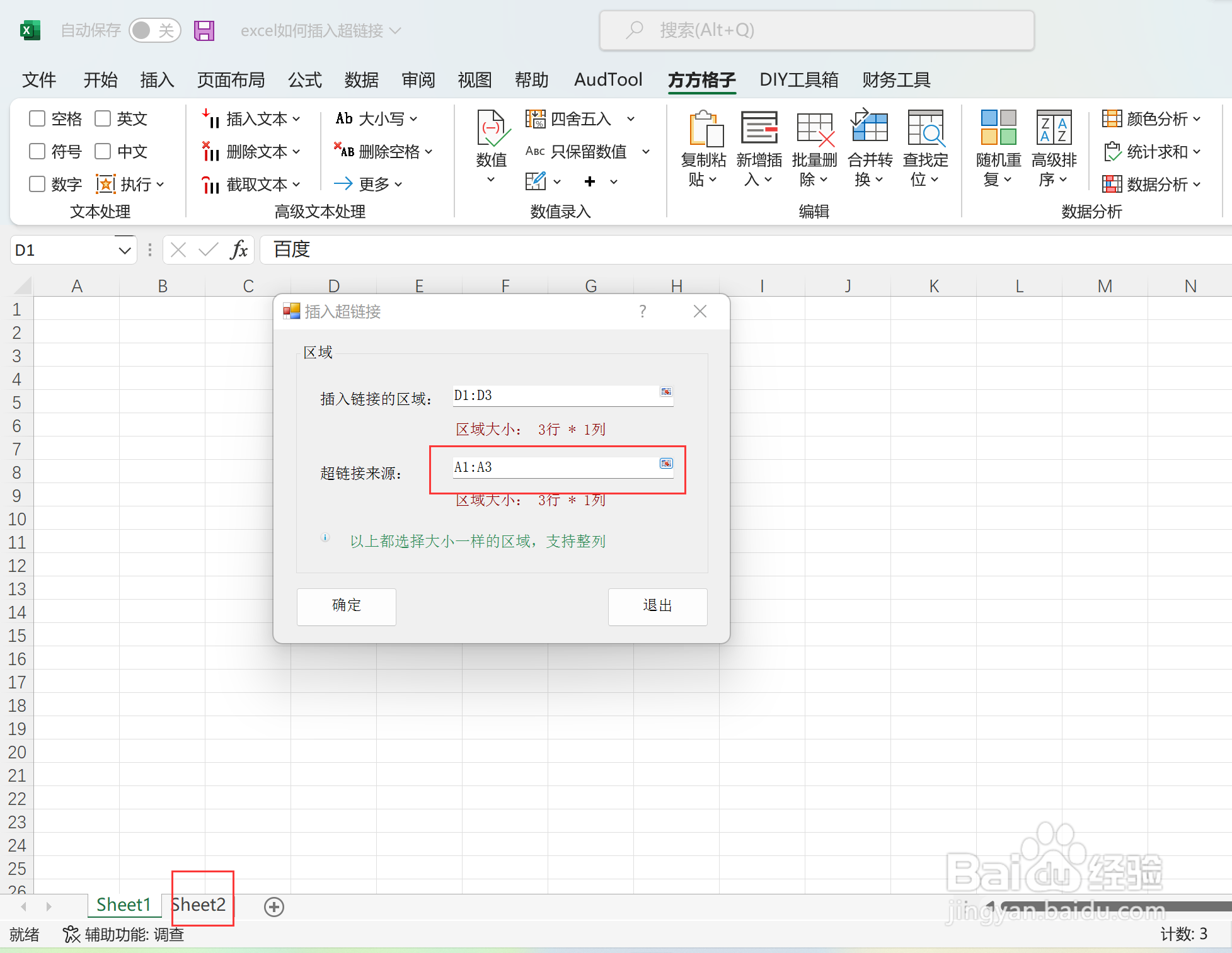Image resolution: width=1232 pixels, height=953 pixels.
Task: Expand the Name Box dropdown arrow
Action: 125,251
